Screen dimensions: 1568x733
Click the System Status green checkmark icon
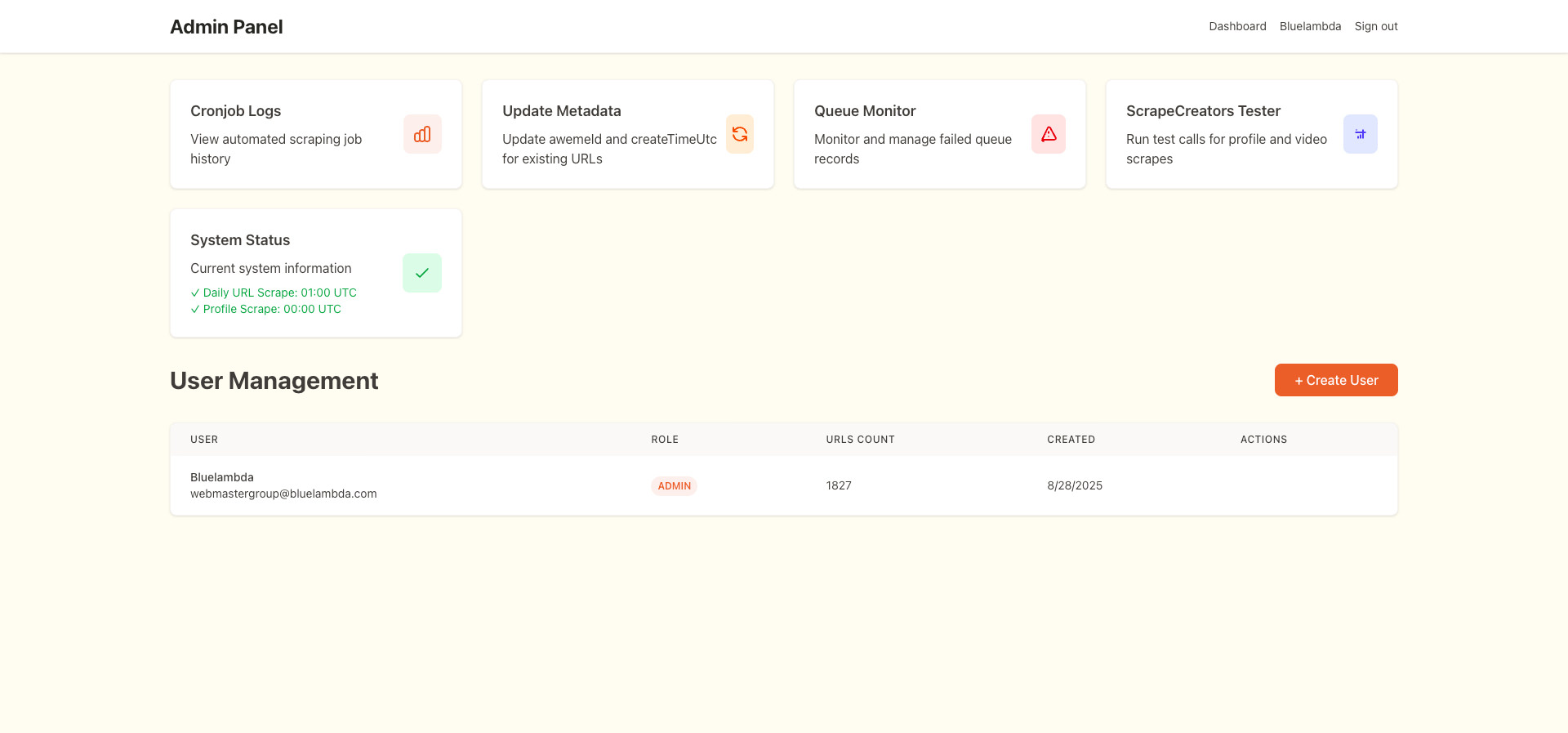(x=422, y=273)
